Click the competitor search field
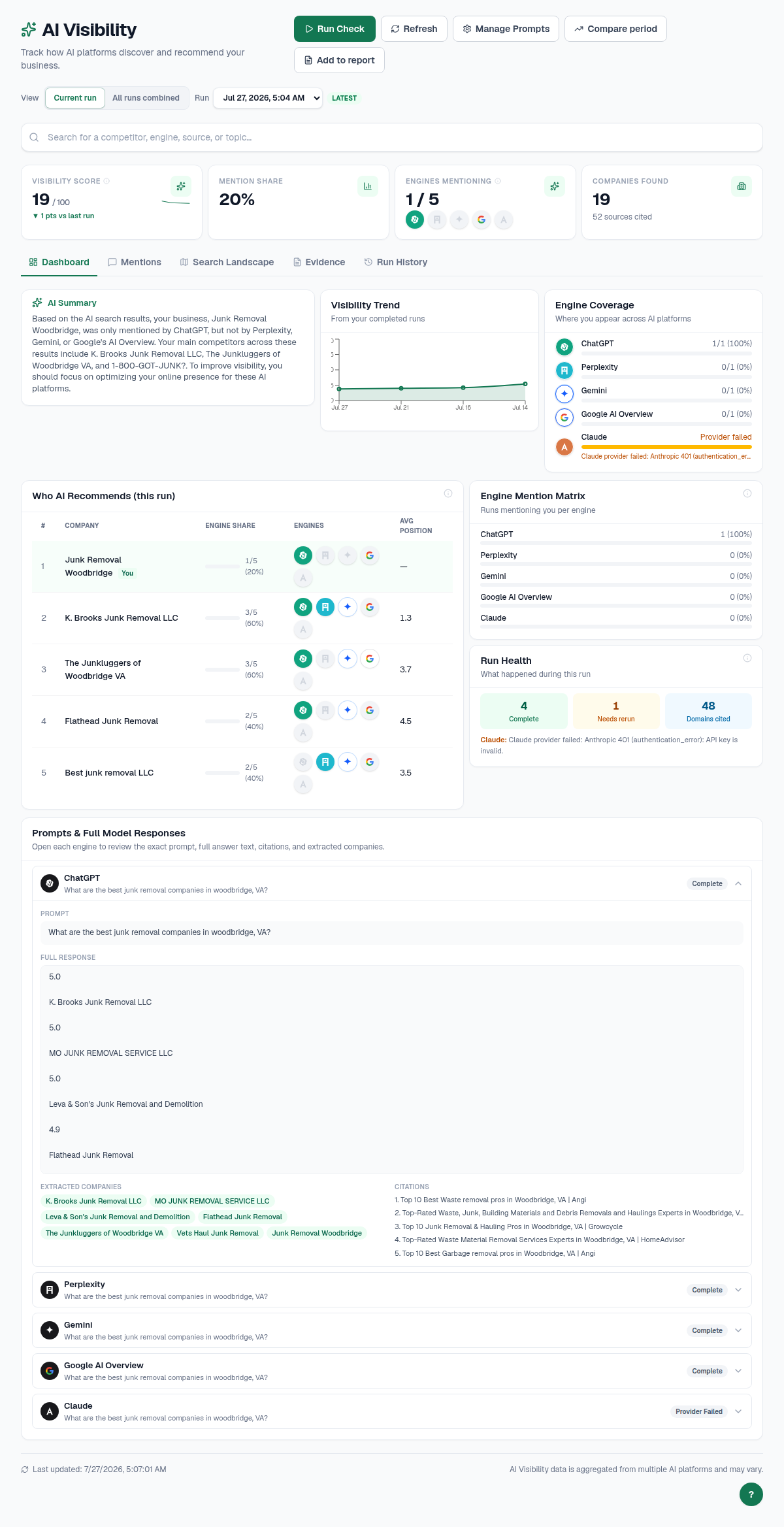Viewport: 784px width, 1527px height. [x=392, y=137]
